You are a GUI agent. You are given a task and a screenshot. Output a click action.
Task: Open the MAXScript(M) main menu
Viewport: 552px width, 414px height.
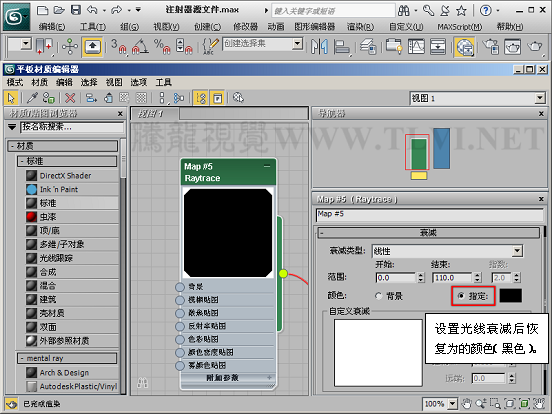point(460,26)
